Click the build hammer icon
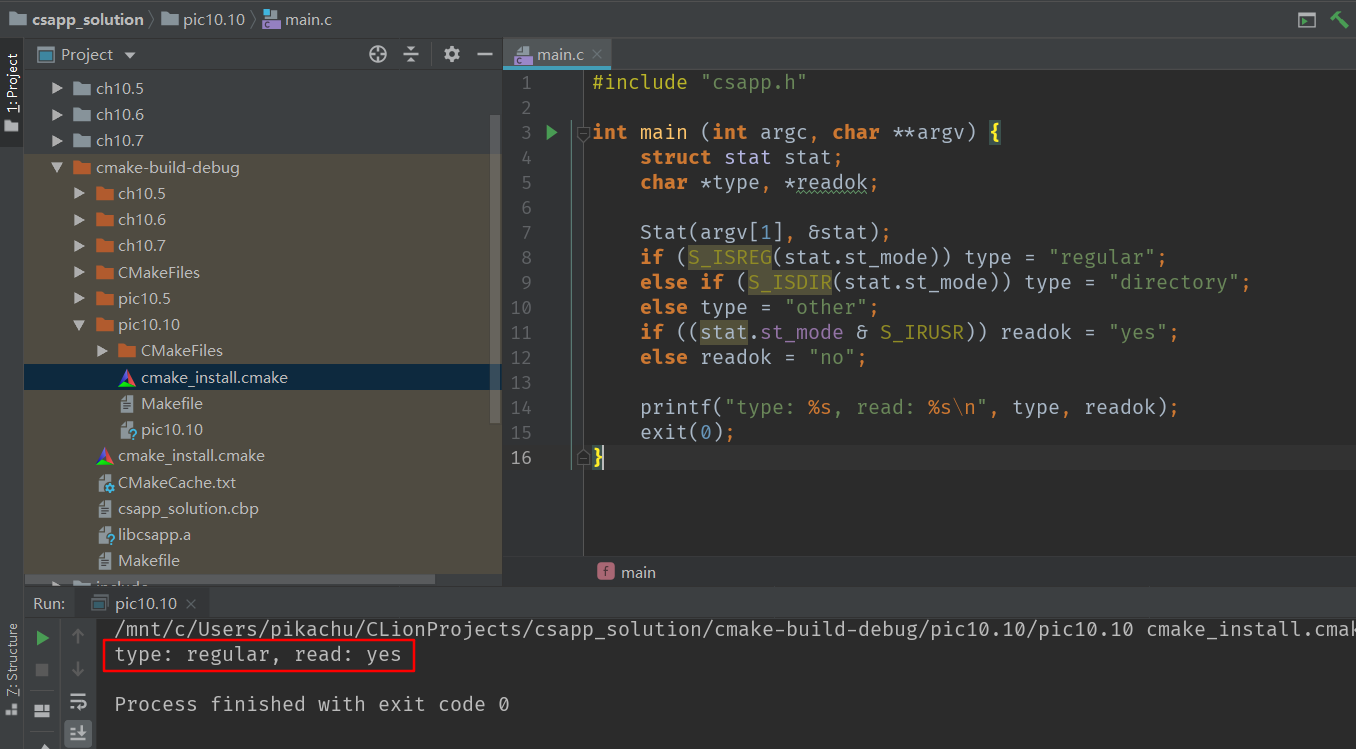Image resolution: width=1356 pixels, height=749 pixels. (1339, 19)
